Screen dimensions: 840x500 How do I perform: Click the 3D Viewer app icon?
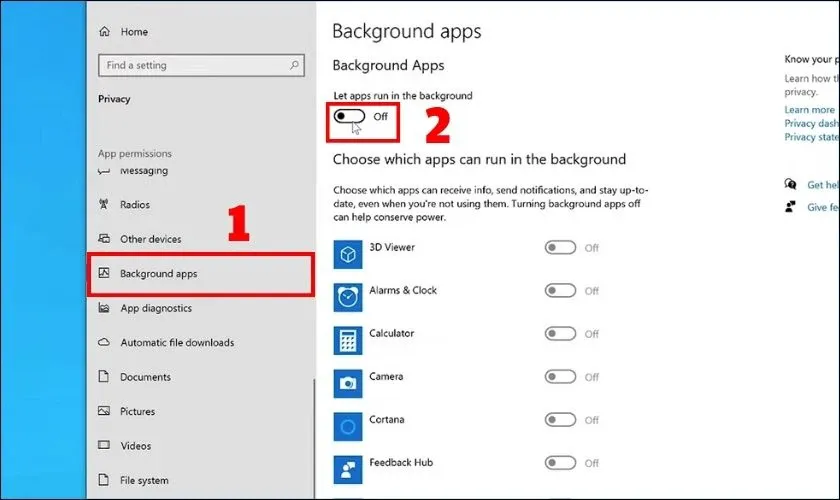click(x=348, y=254)
